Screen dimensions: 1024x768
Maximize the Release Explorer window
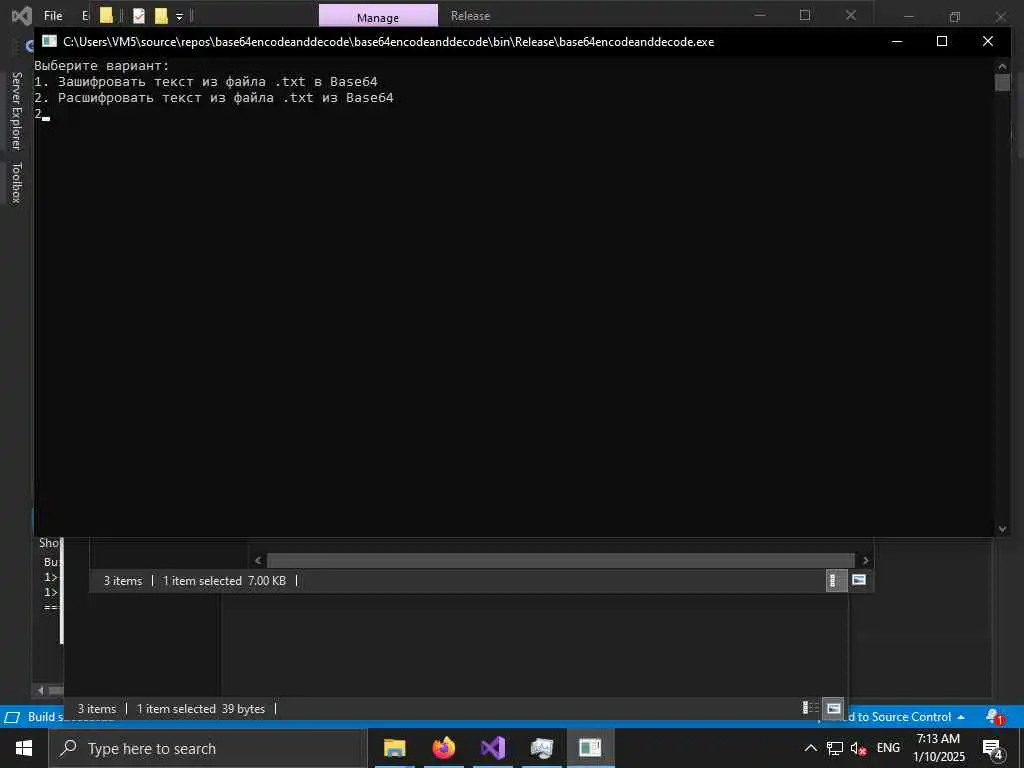(805, 14)
